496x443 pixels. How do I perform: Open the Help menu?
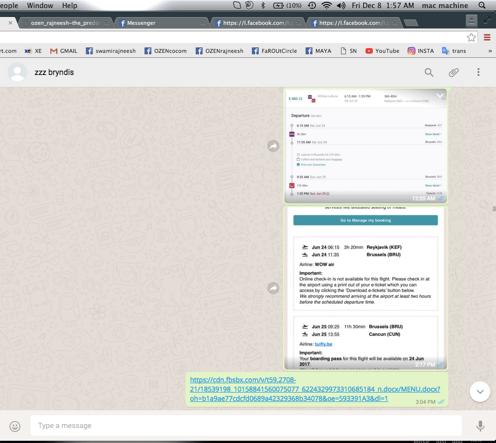click(x=69, y=5)
